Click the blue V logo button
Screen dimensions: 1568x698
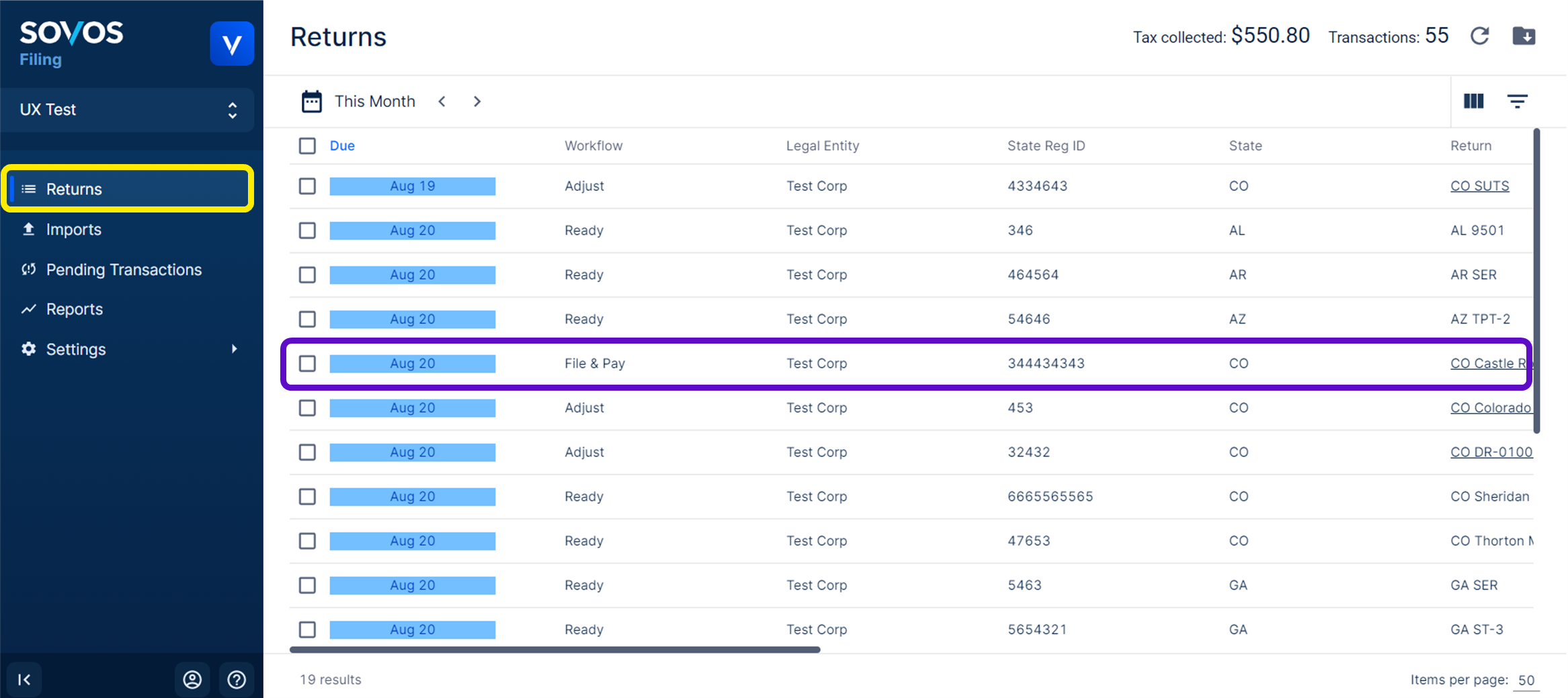pos(232,44)
